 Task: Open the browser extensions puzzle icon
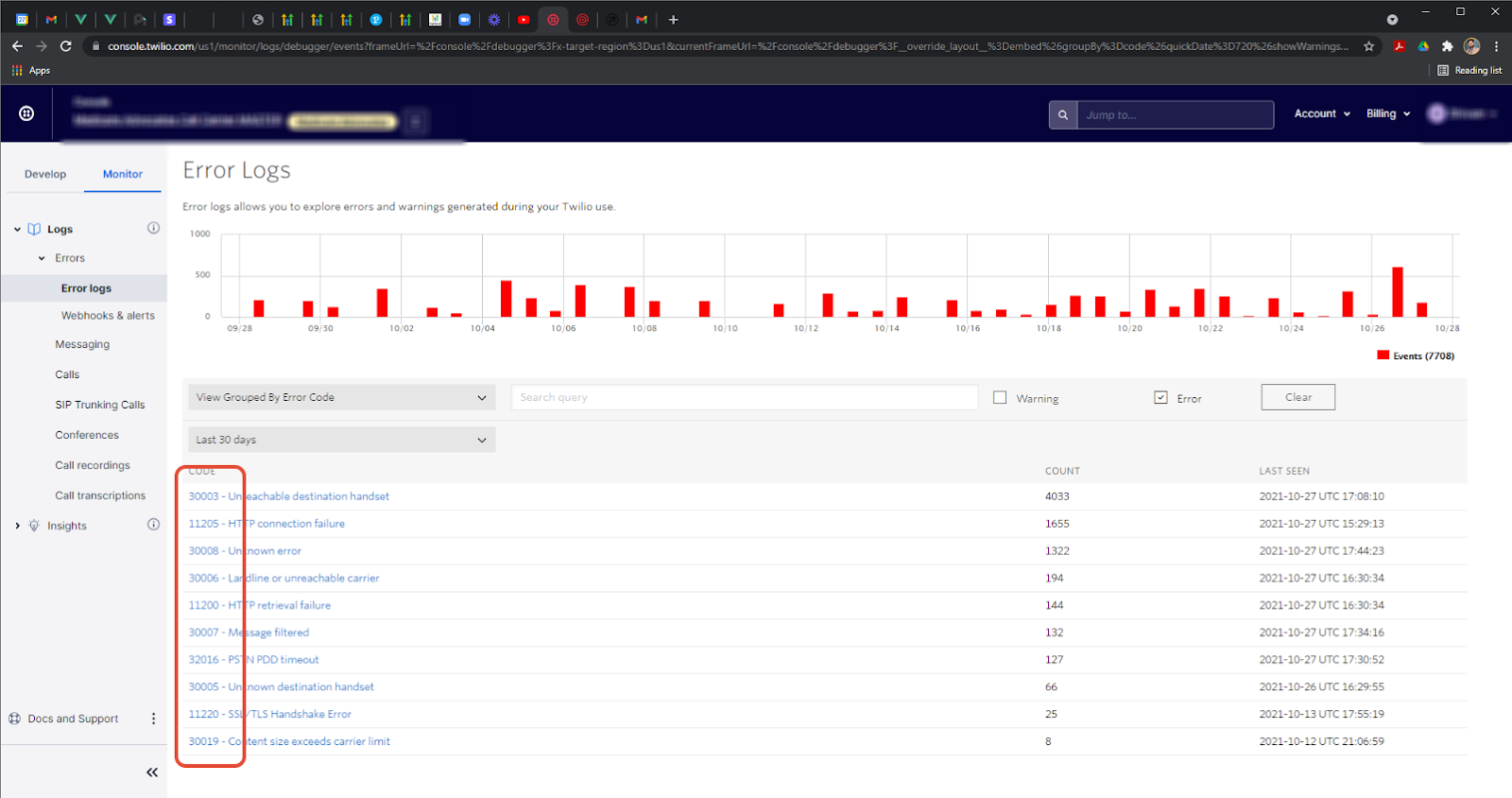click(x=1447, y=45)
